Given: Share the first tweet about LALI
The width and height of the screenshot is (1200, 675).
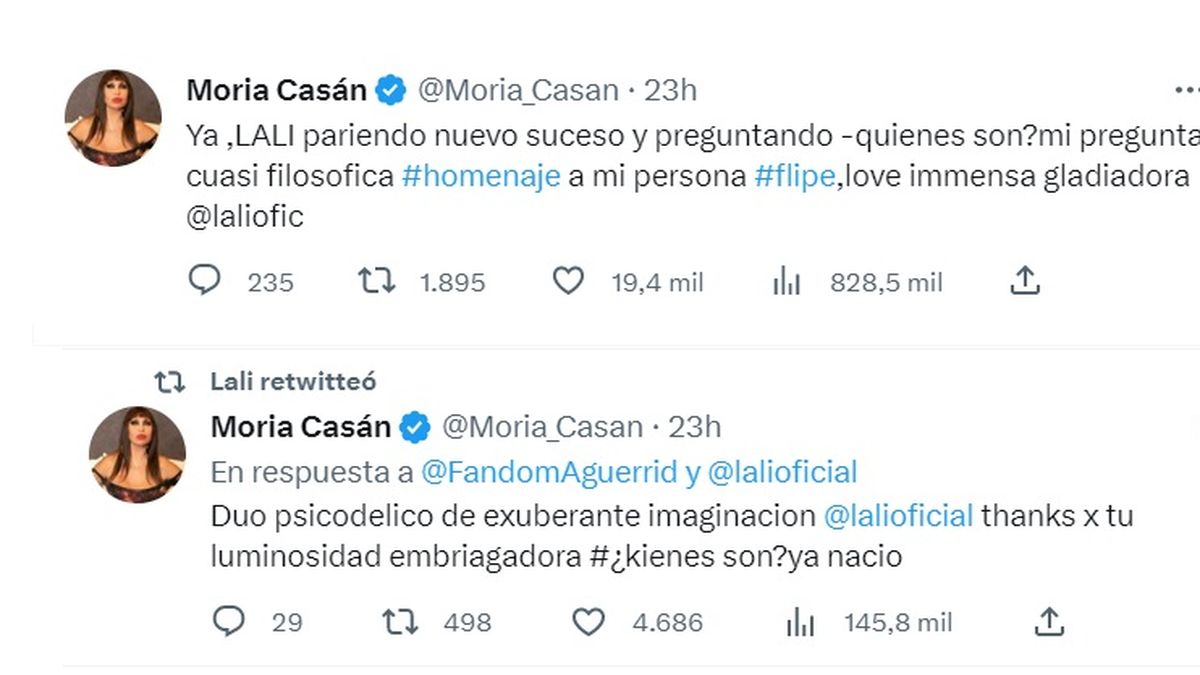Looking at the screenshot, I should (1025, 282).
